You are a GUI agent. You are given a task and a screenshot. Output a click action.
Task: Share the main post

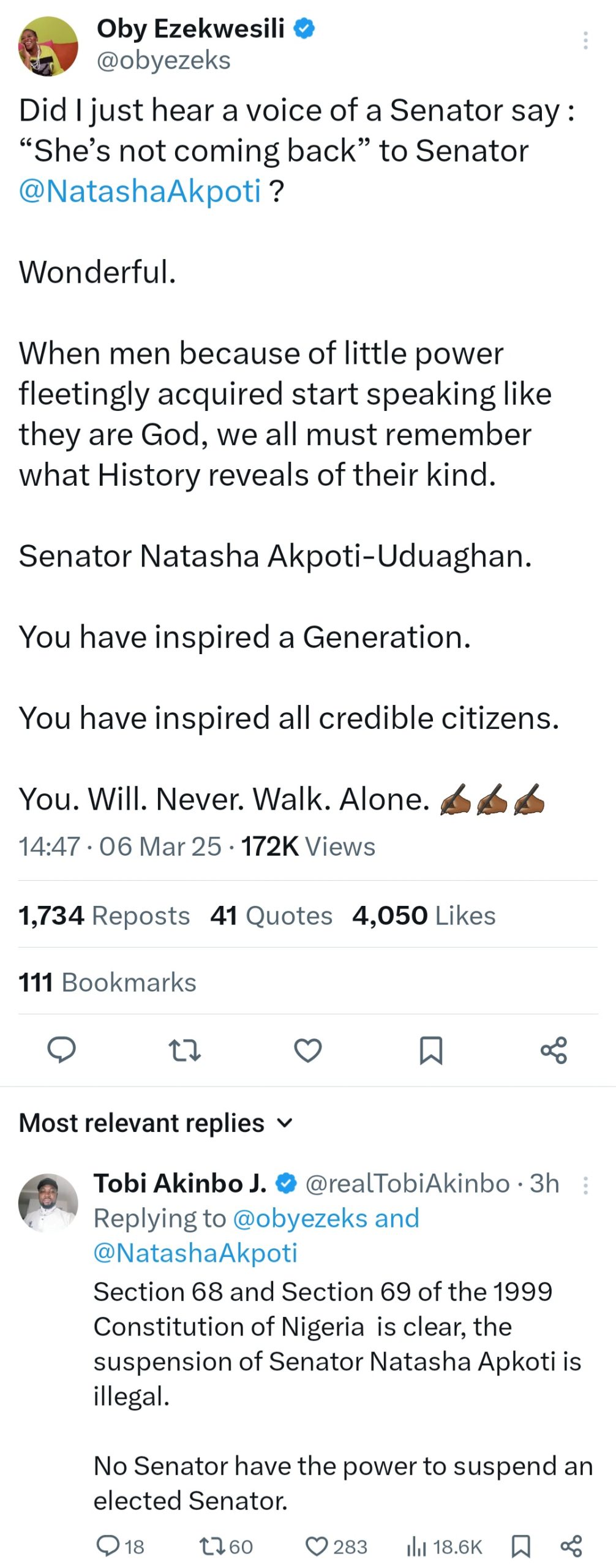554,1050
